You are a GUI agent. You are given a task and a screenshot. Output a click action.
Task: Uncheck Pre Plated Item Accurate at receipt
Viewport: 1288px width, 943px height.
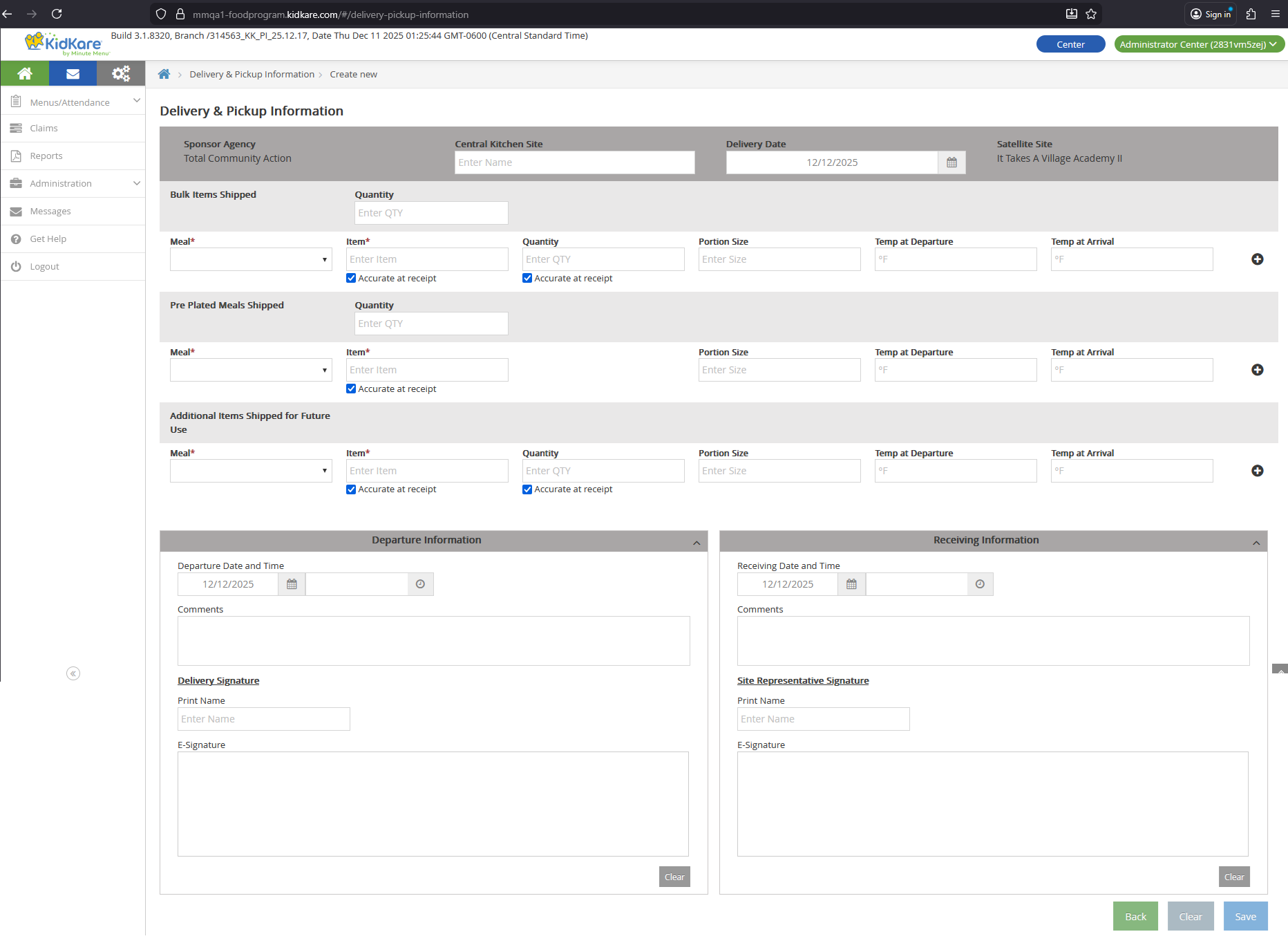click(351, 389)
